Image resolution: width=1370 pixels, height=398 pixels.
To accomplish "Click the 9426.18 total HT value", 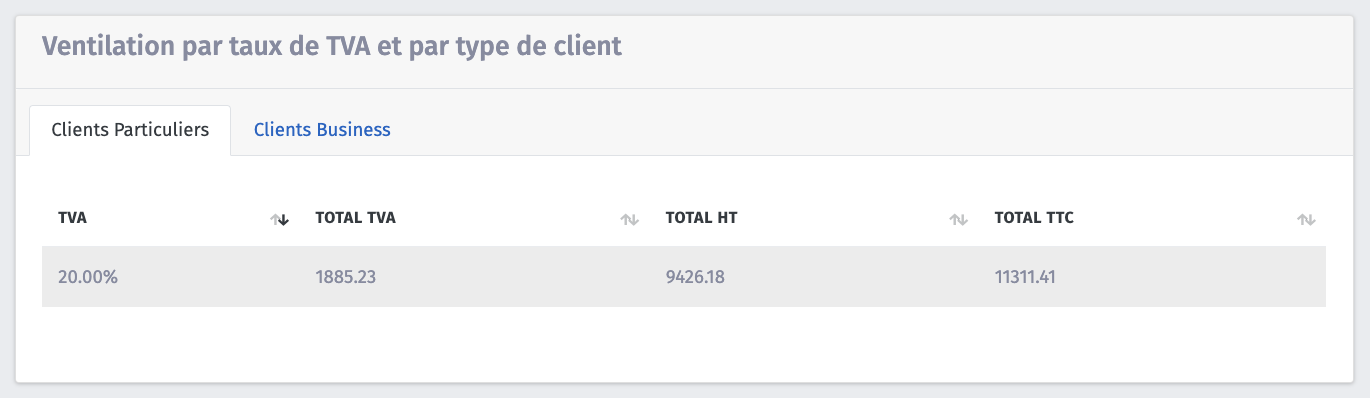I will [x=695, y=277].
